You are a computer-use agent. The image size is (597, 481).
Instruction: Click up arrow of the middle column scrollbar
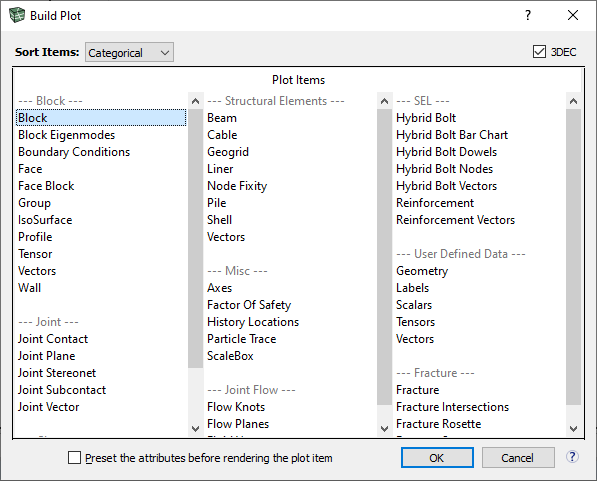[x=385, y=101]
